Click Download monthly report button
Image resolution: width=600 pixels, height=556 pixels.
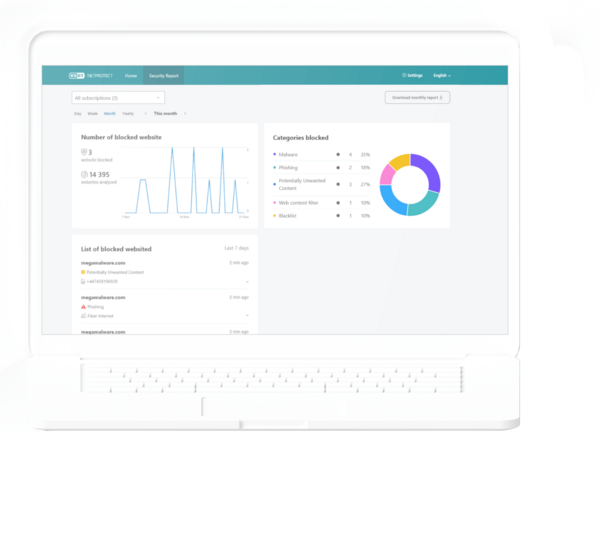417,97
